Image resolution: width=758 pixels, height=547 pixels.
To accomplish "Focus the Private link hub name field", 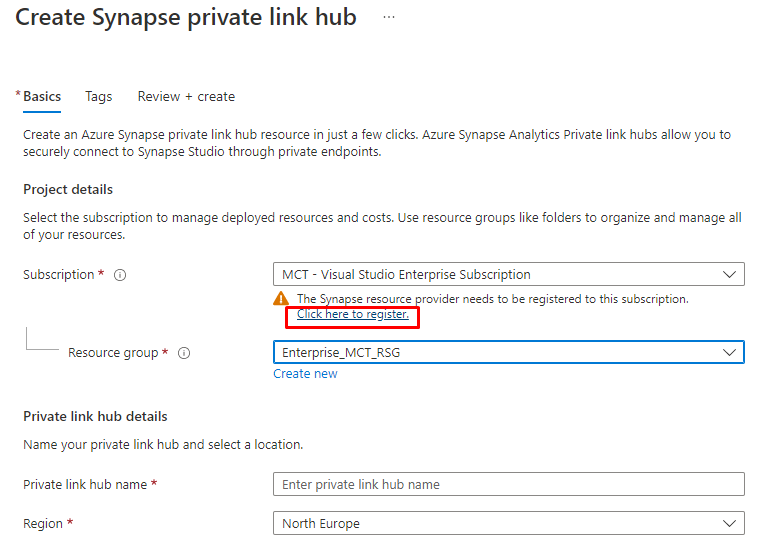I will (508, 484).
